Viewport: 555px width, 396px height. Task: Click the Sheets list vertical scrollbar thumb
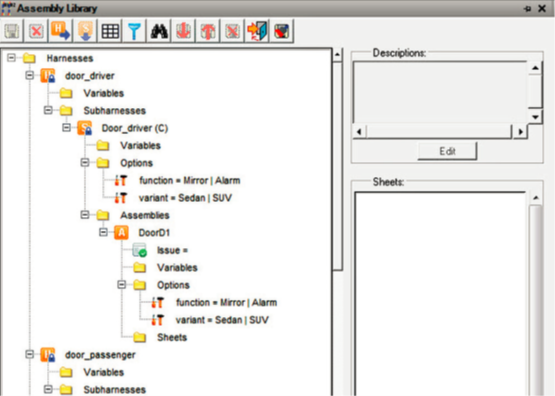pos(536,301)
